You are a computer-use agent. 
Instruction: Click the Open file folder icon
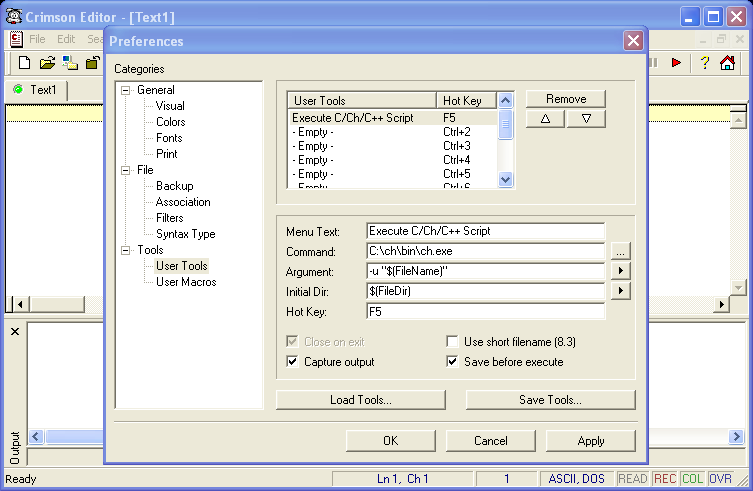[47, 63]
